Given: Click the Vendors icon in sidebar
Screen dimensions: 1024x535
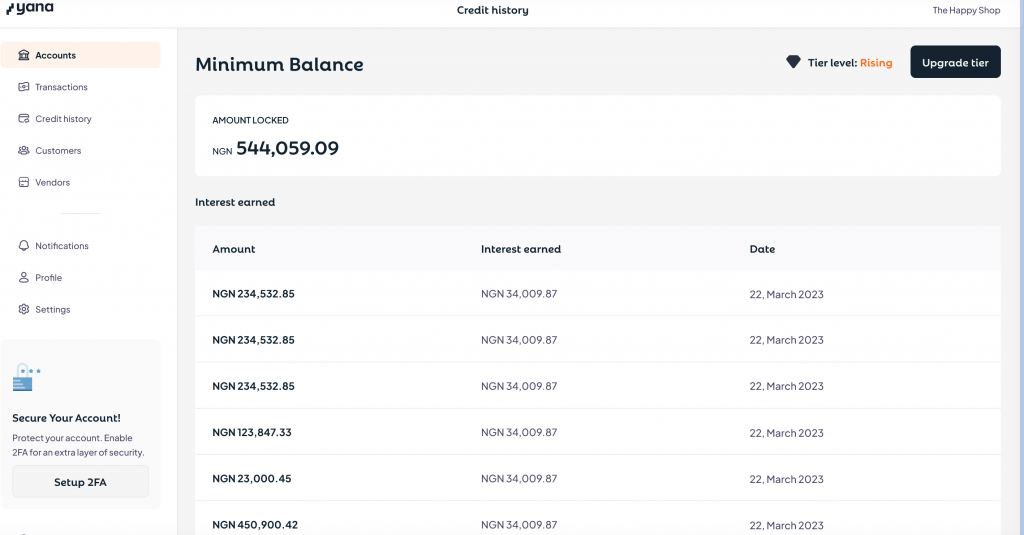Looking at the screenshot, I should click(24, 183).
